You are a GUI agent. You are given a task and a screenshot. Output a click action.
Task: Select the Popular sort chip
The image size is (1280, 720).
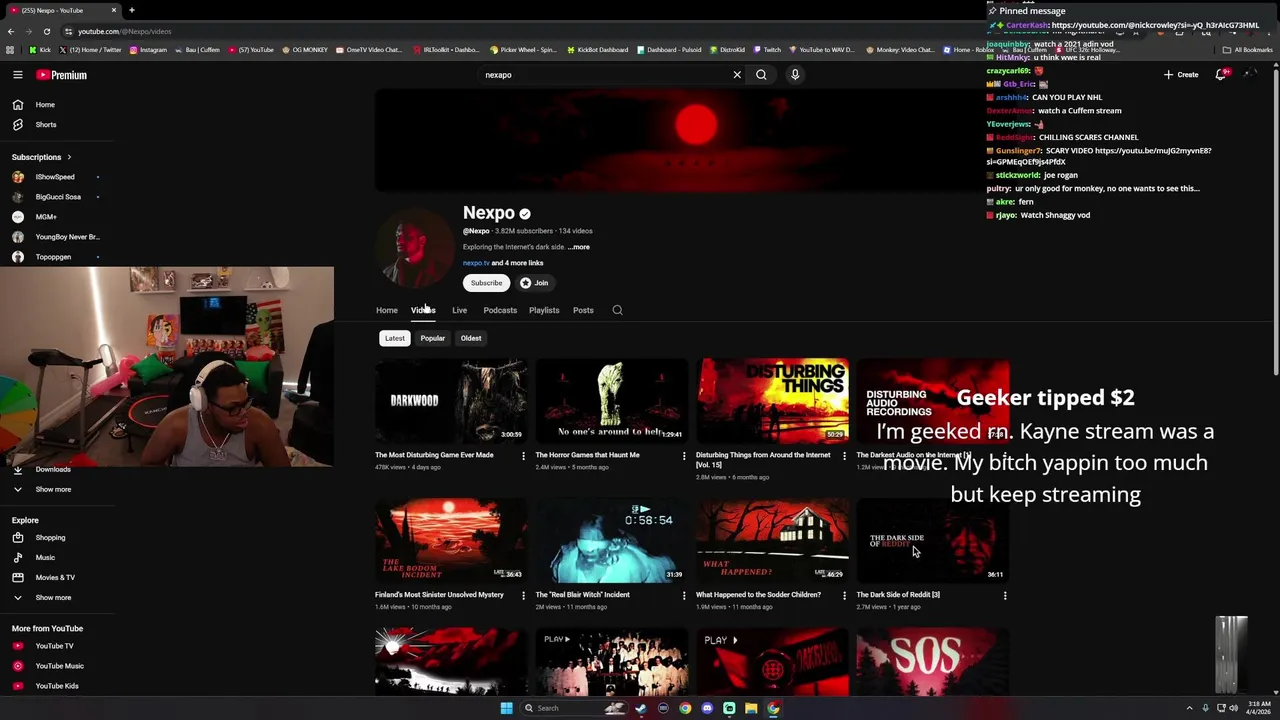coord(432,338)
